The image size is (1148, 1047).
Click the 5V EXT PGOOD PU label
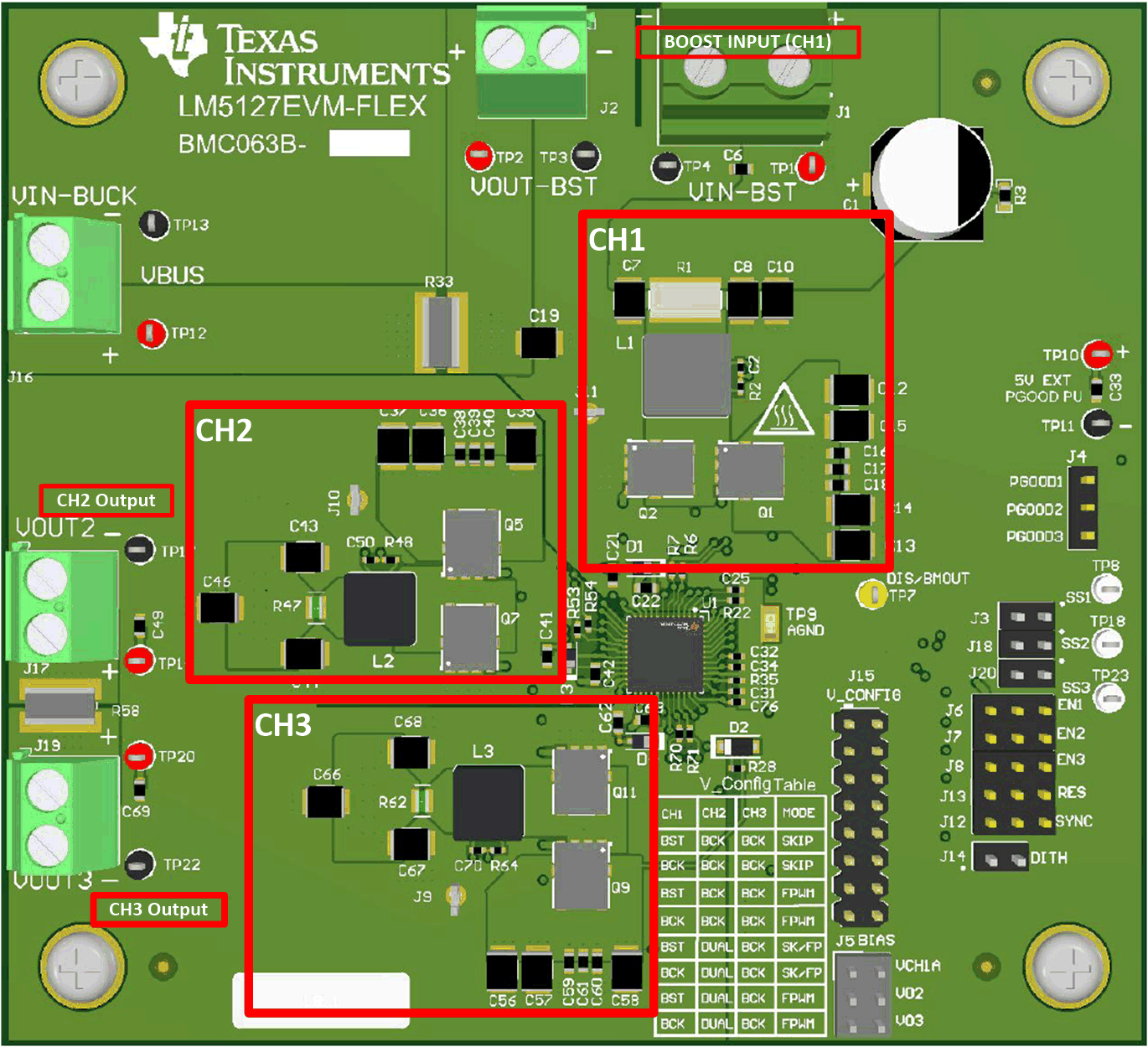pos(1044,388)
